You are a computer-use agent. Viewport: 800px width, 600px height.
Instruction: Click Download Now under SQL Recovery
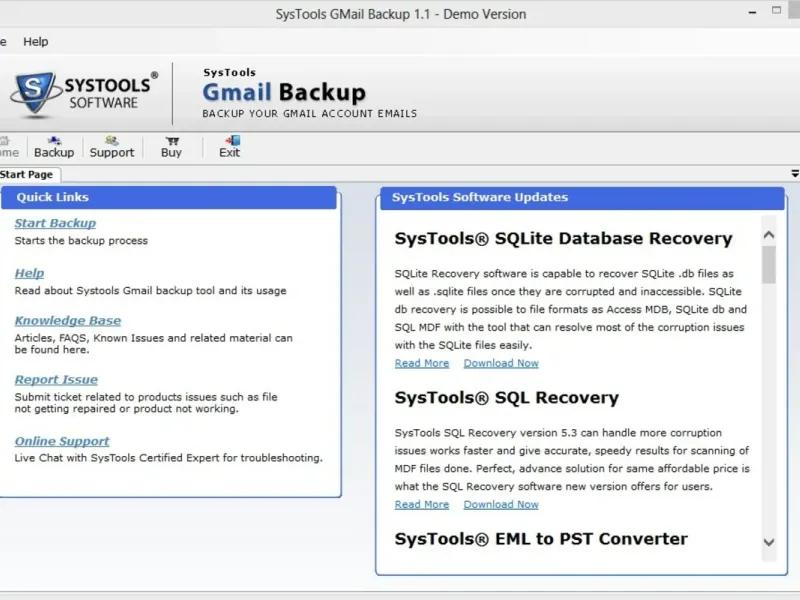pyautogui.click(x=501, y=505)
